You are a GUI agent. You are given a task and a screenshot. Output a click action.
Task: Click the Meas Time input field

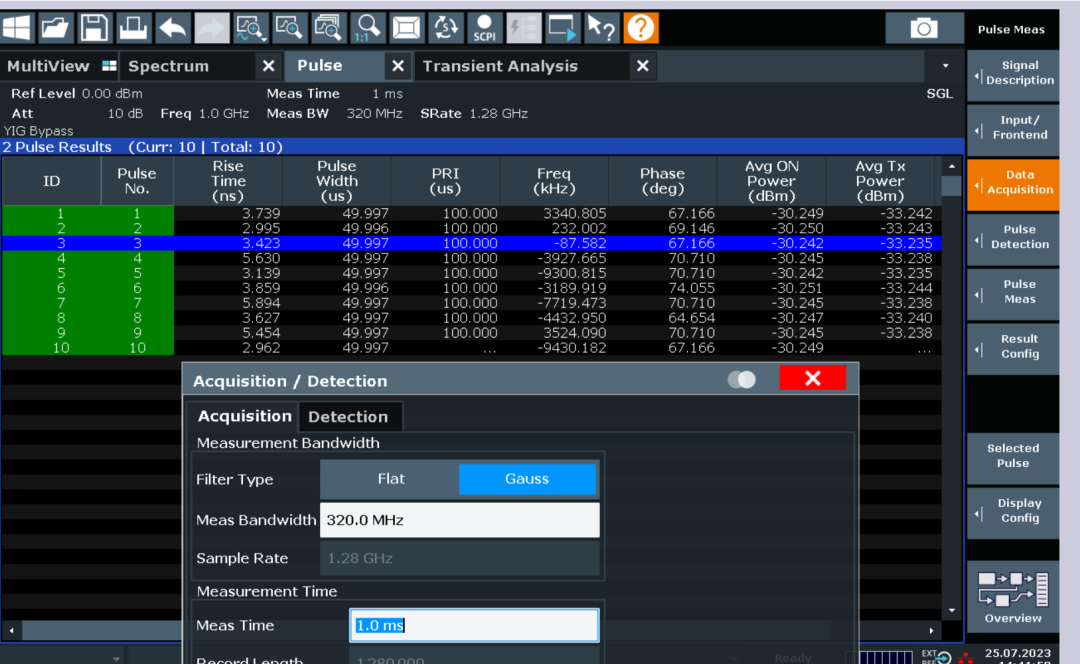pyautogui.click(x=474, y=625)
